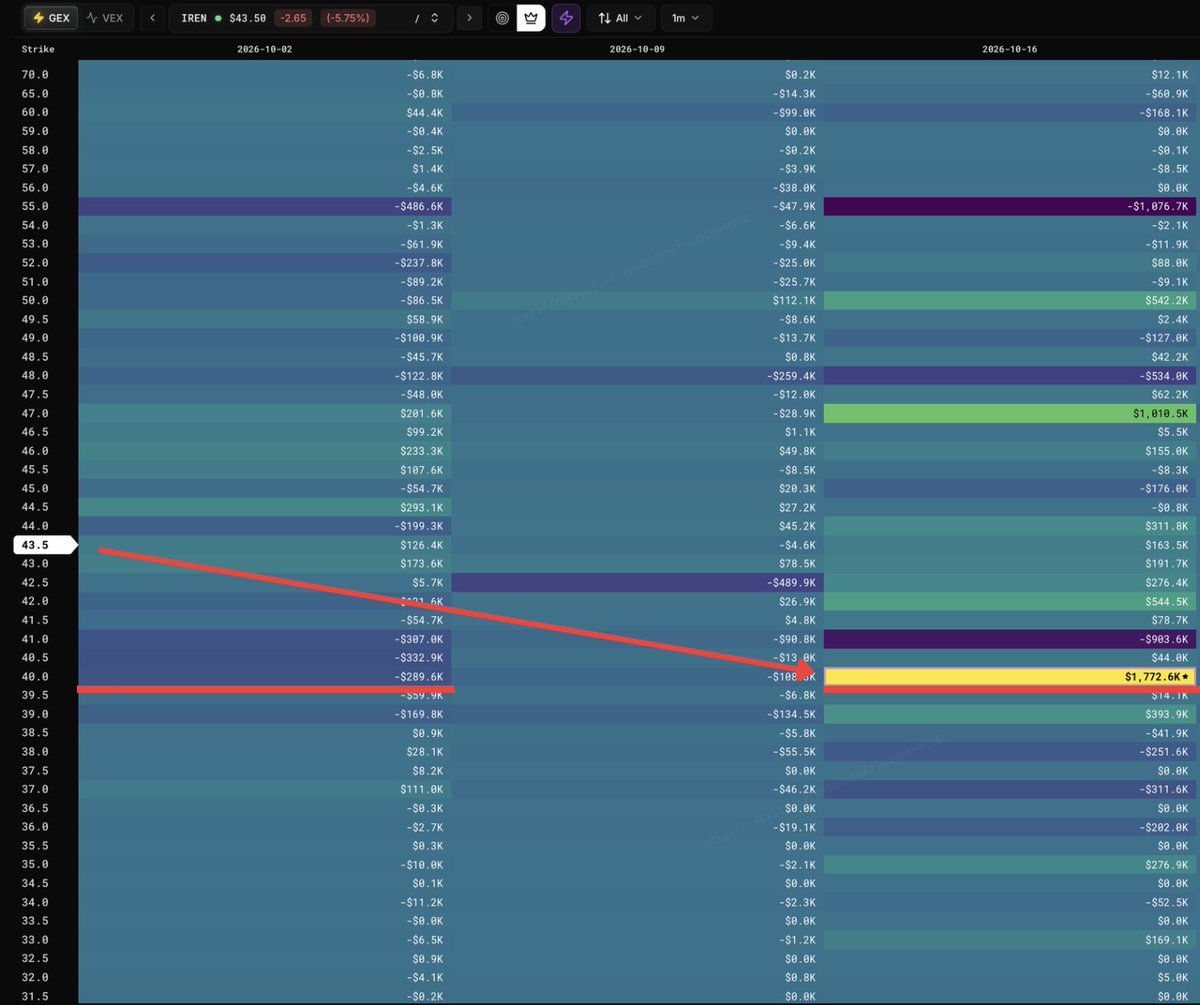Click the $1,010.5K cell at strike 47.0

[x=1010, y=413]
